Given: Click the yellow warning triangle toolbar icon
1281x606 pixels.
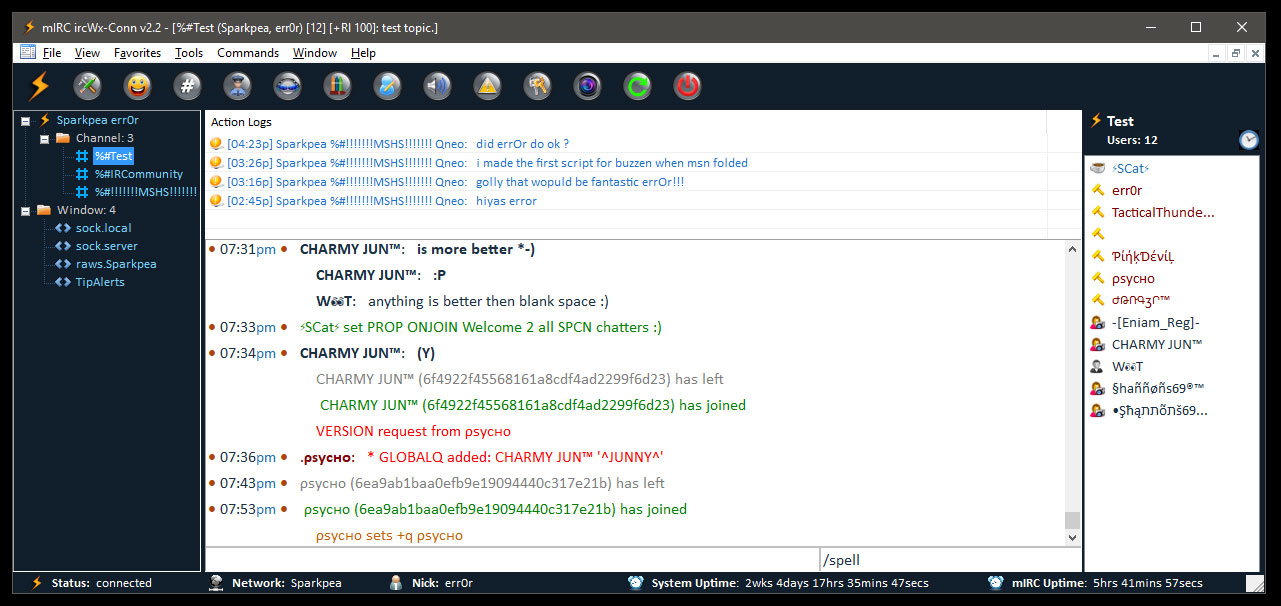Looking at the screenshot, I should point(488,86).
